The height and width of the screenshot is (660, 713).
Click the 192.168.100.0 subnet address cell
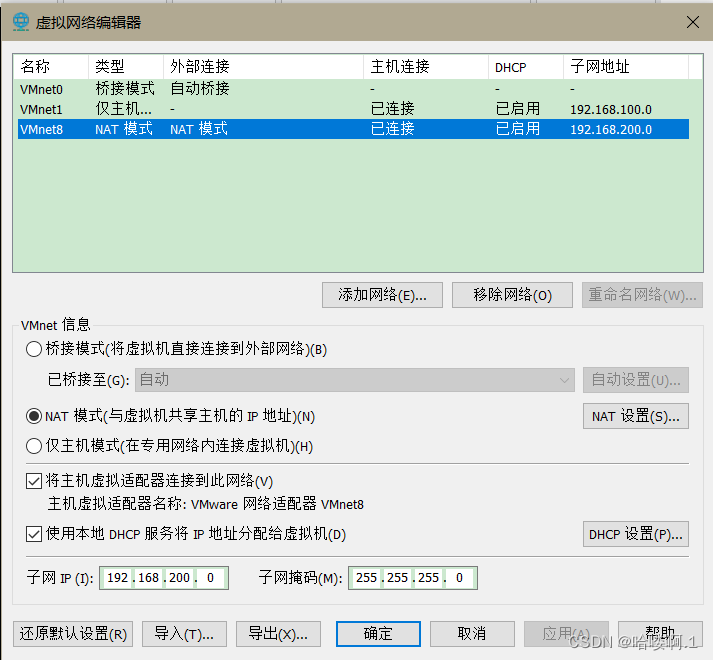point(611,110)
